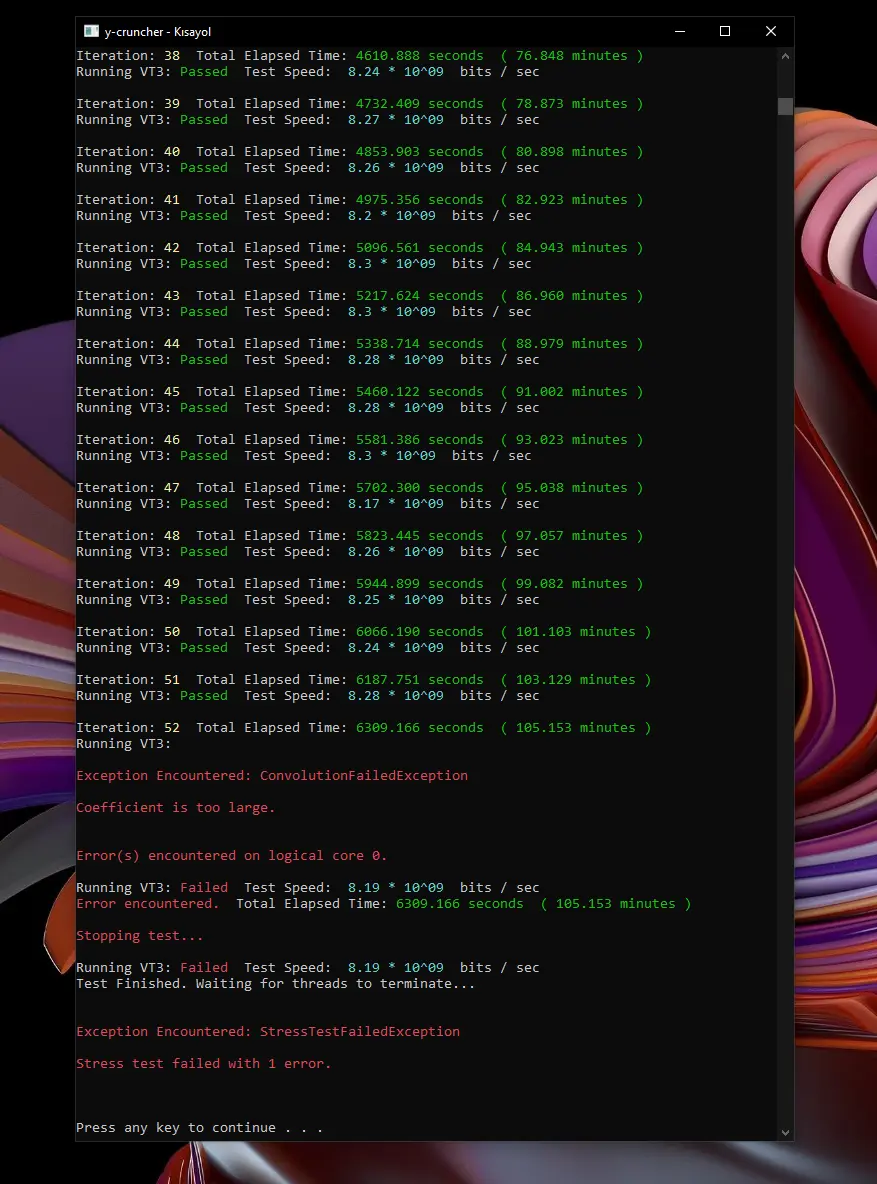
Task: Click '4610.888 seconds' elapsed time
Action: click(419, 56)
